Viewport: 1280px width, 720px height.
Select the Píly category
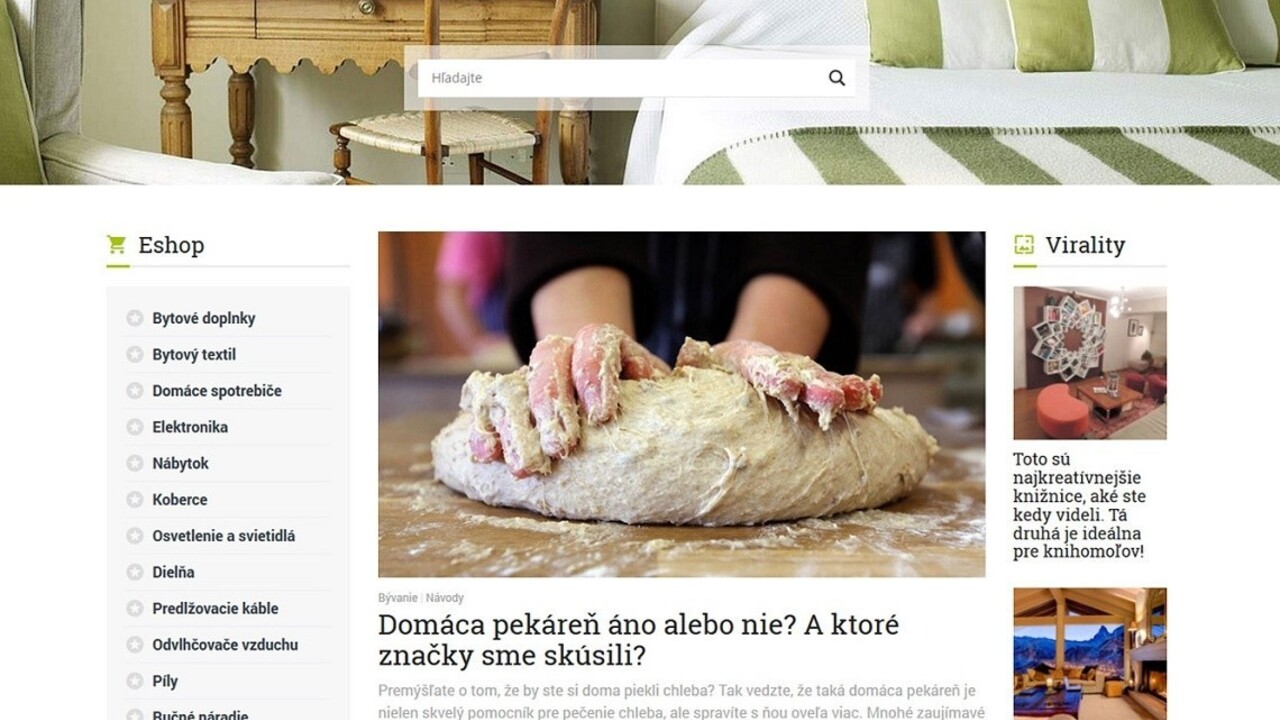(165, 681)
